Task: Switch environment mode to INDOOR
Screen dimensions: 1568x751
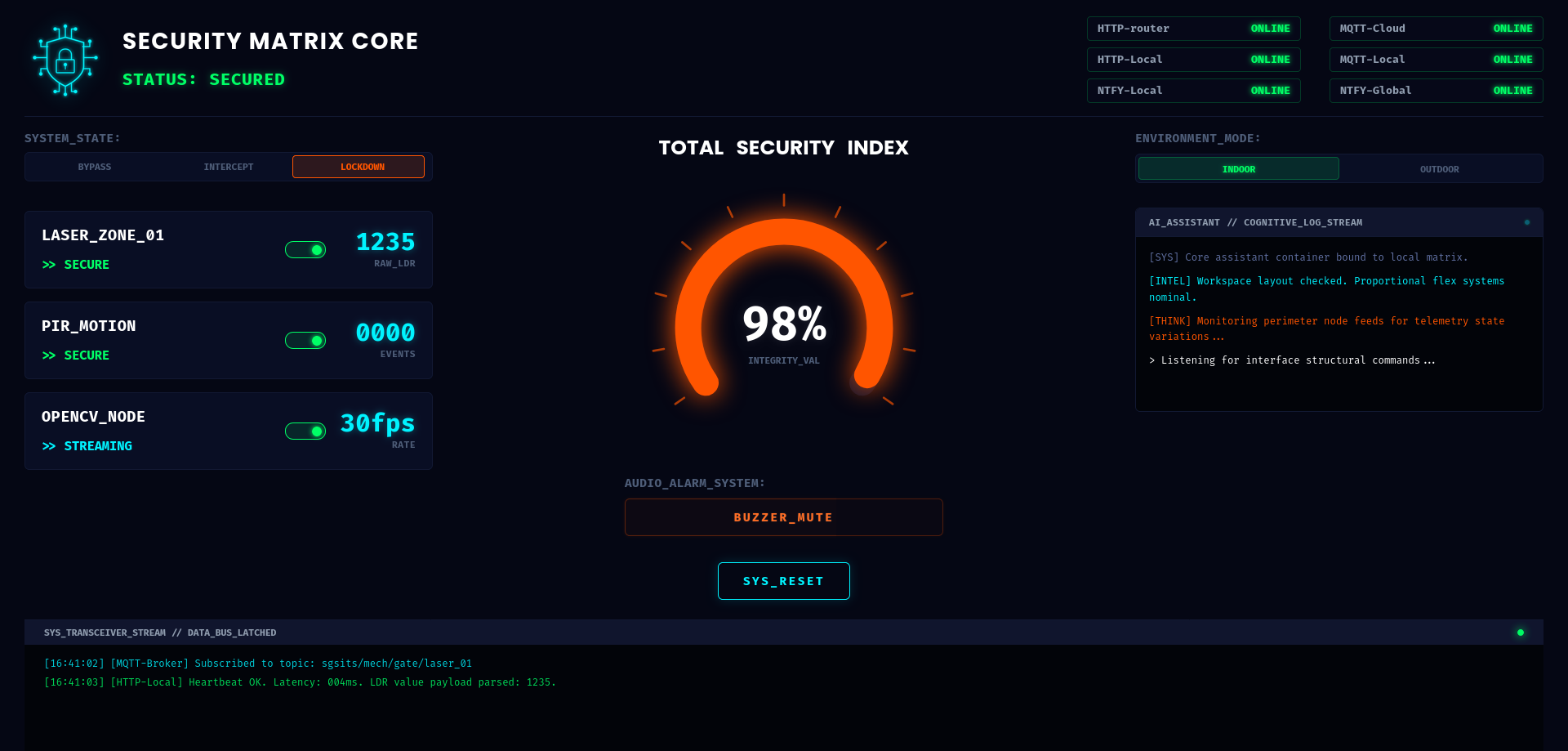Action: pyautogui.click(x=1239, y=169)
